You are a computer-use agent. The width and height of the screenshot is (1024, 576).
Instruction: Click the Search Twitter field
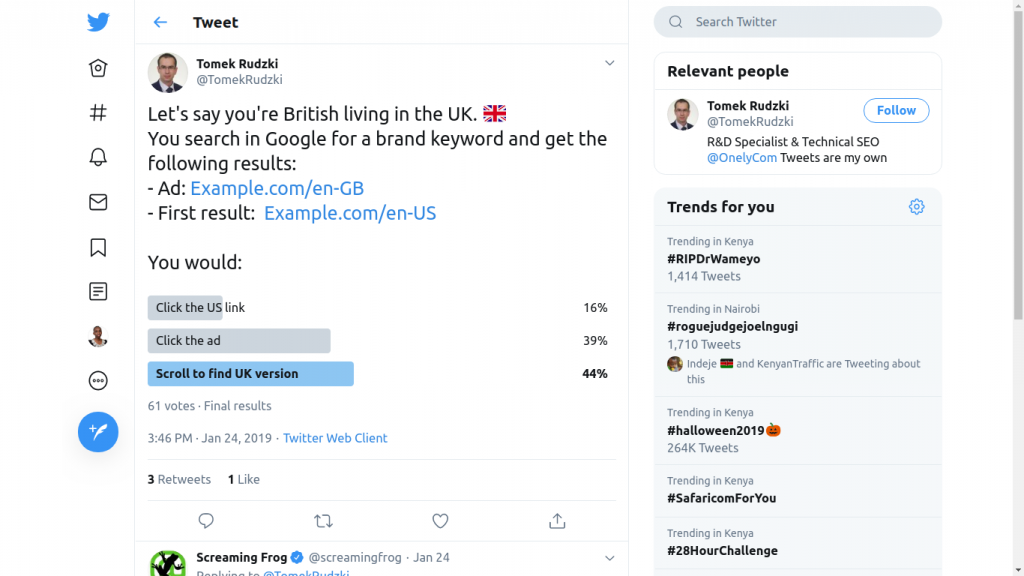pyautogui.click(x=798, y=22)
